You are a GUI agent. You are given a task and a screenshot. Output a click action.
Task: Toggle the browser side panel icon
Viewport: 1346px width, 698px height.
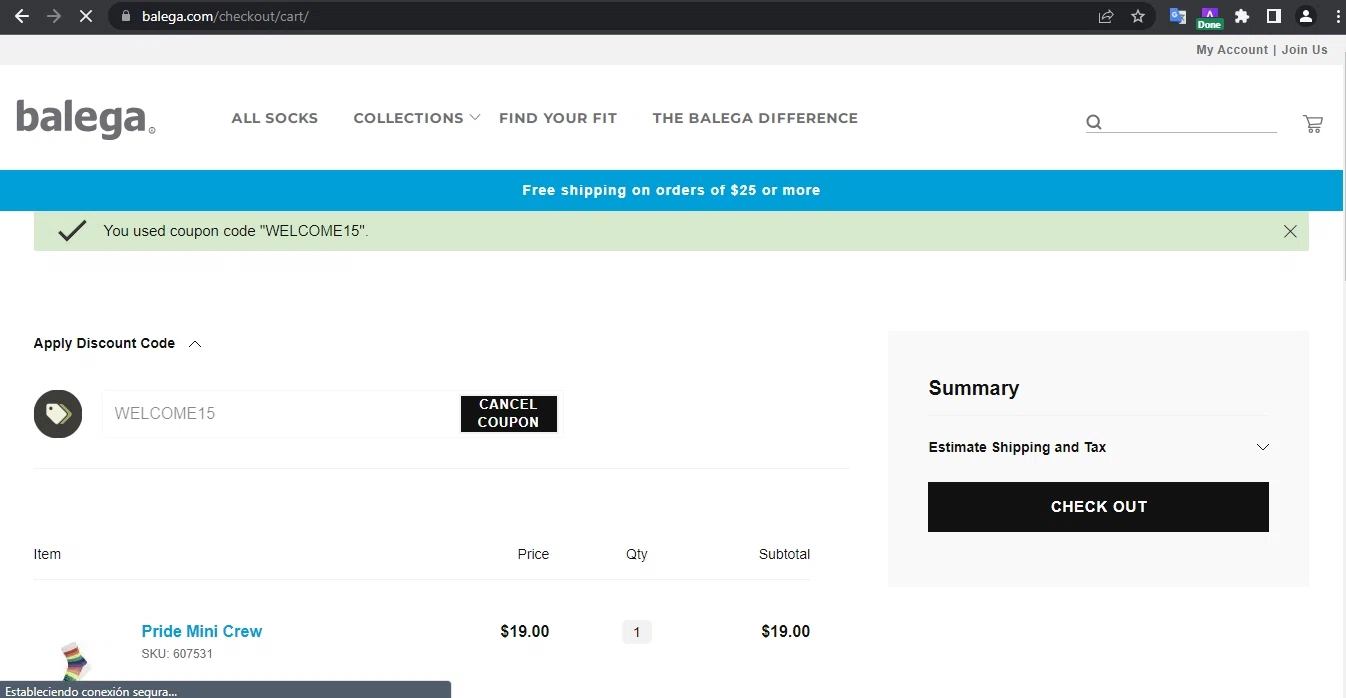coord(1274,16)
